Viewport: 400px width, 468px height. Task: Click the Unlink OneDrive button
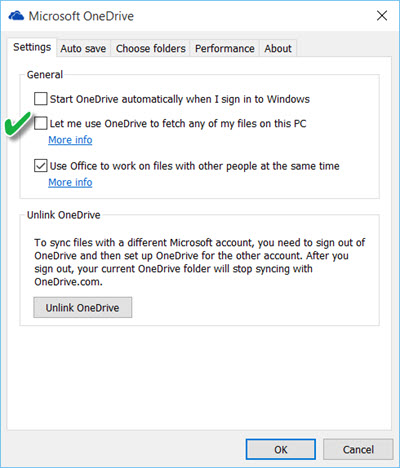[x=83, y=307]
